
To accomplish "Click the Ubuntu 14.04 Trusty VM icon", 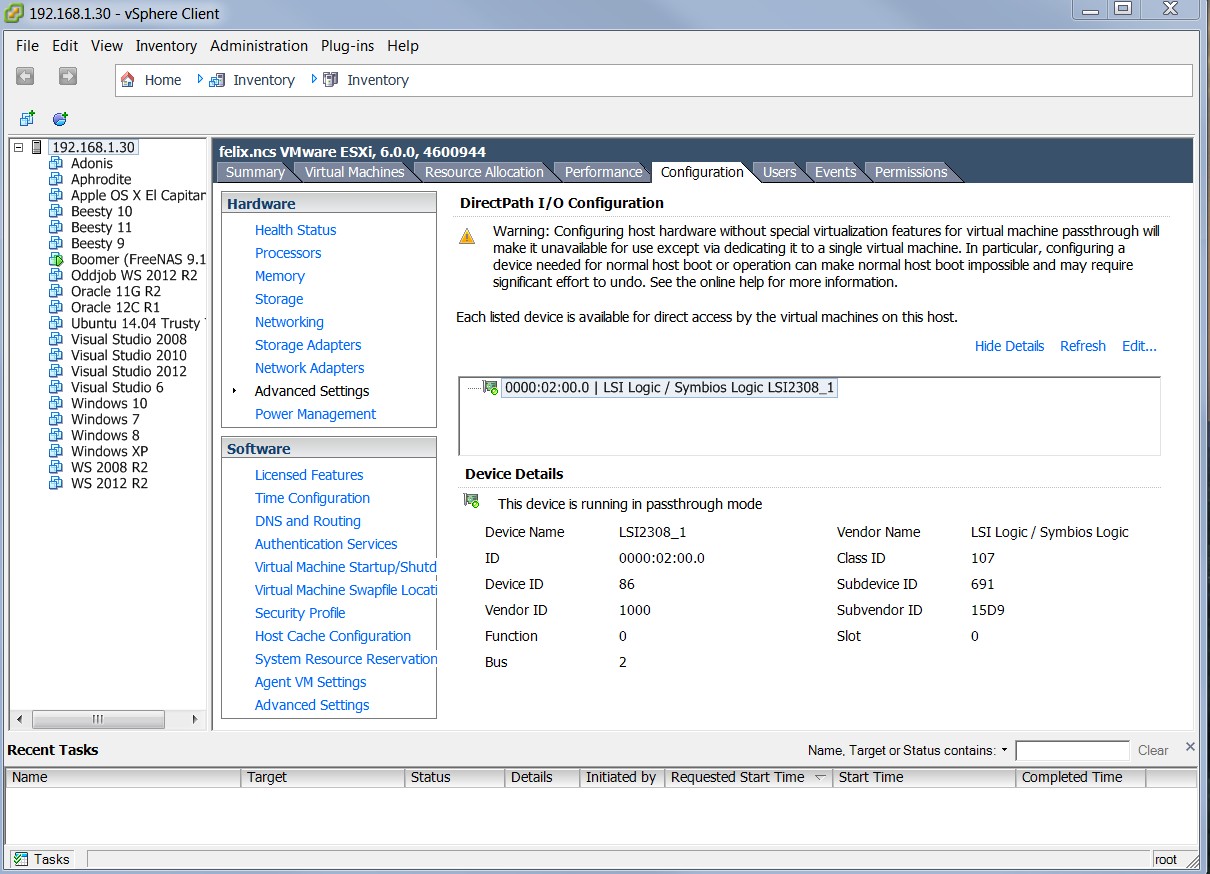I will 56,323.
